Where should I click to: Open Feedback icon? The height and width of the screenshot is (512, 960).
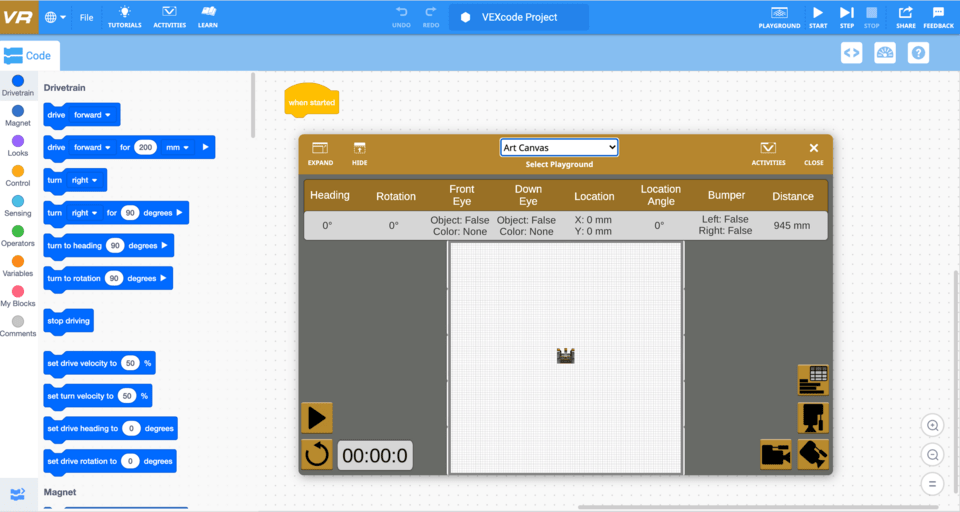click(939, 17)
